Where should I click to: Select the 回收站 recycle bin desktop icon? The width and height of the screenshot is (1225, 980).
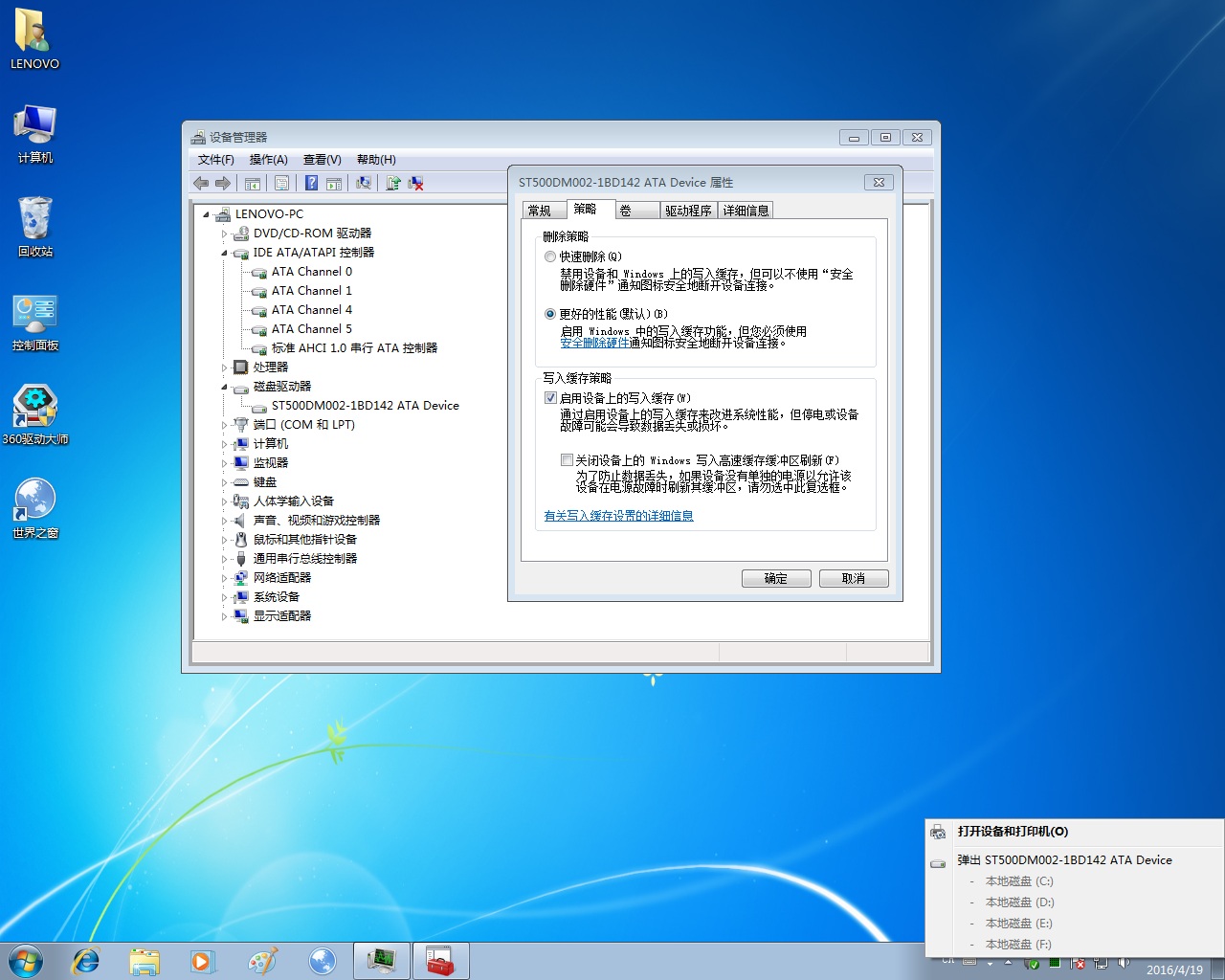[34, 227]
